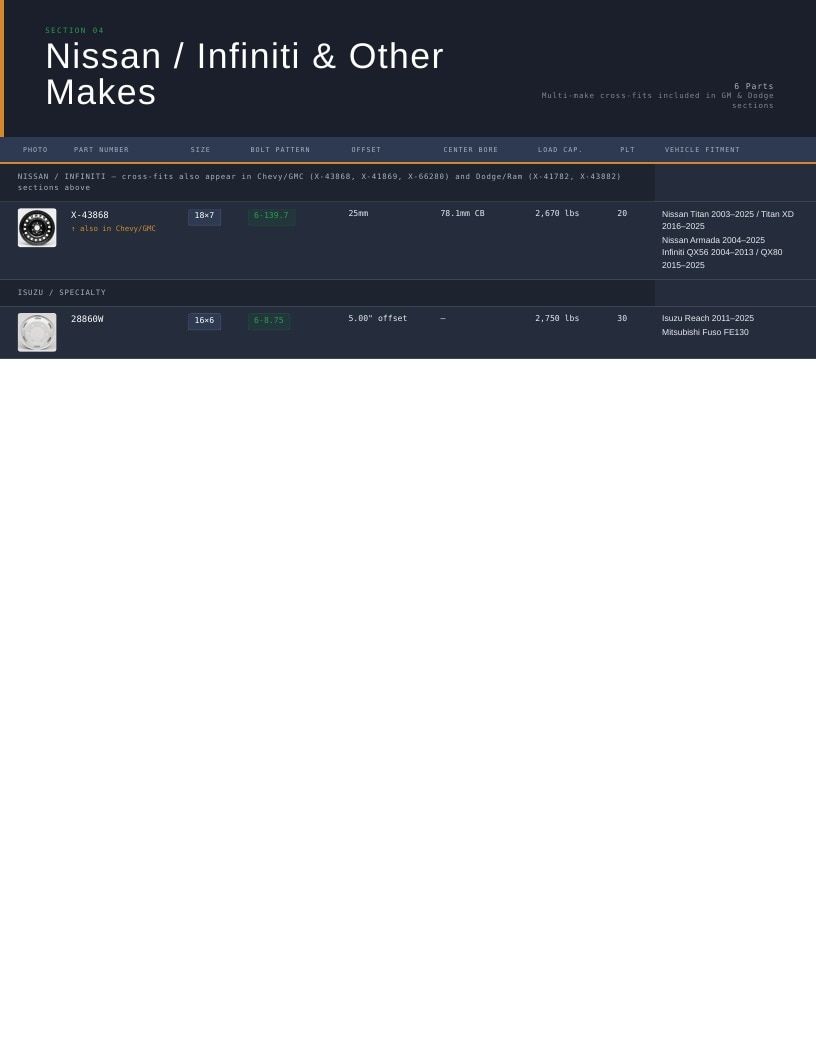Select the Nissan / Infiniti cross-fits group note
Screen dimensions: 816x1056
327,182
